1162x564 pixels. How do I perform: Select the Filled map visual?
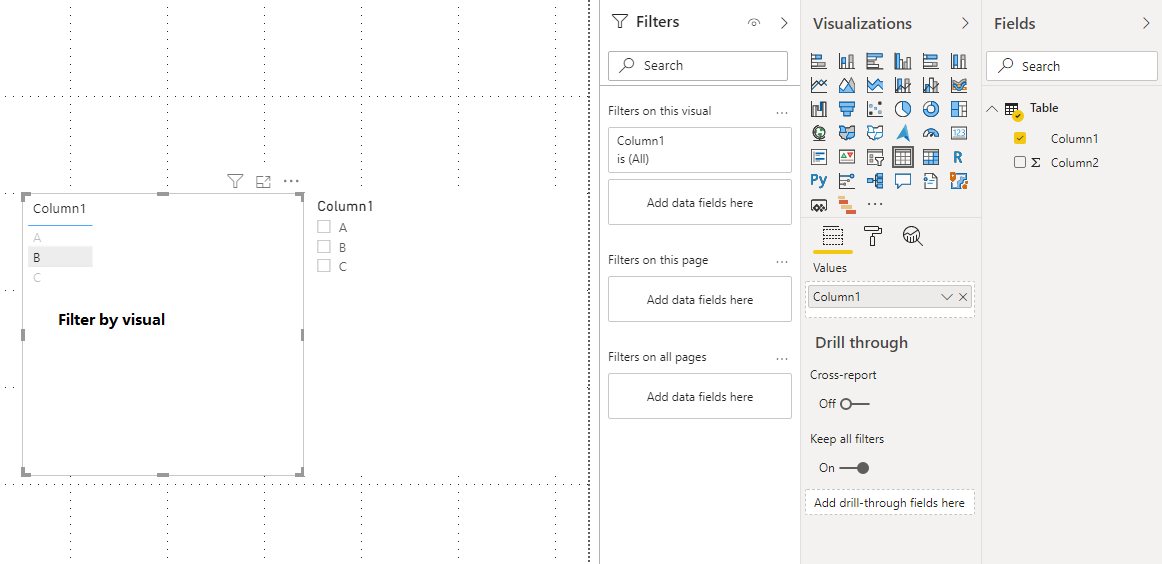(847, 133)
